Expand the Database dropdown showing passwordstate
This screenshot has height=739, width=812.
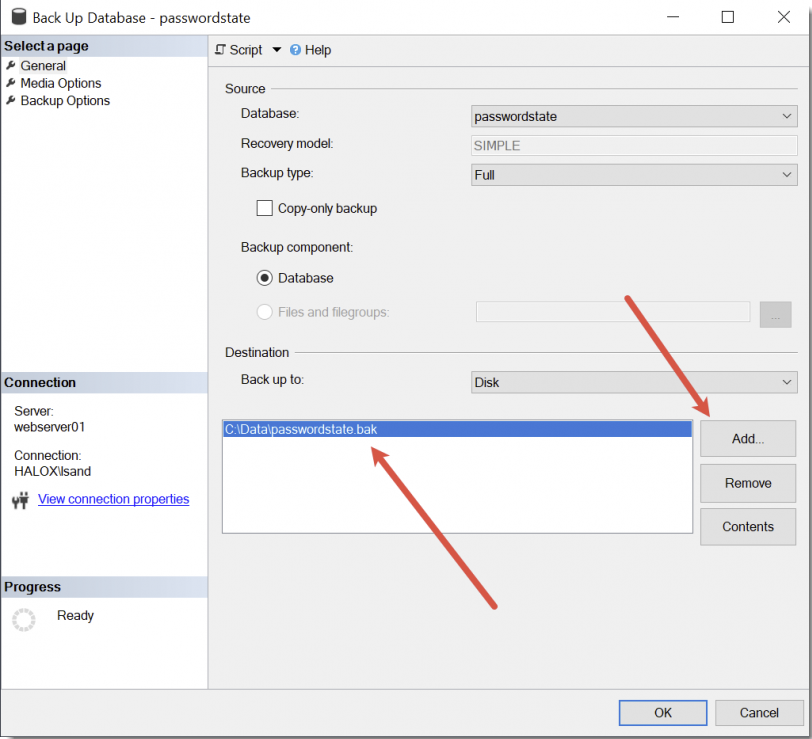coord(634,116)
